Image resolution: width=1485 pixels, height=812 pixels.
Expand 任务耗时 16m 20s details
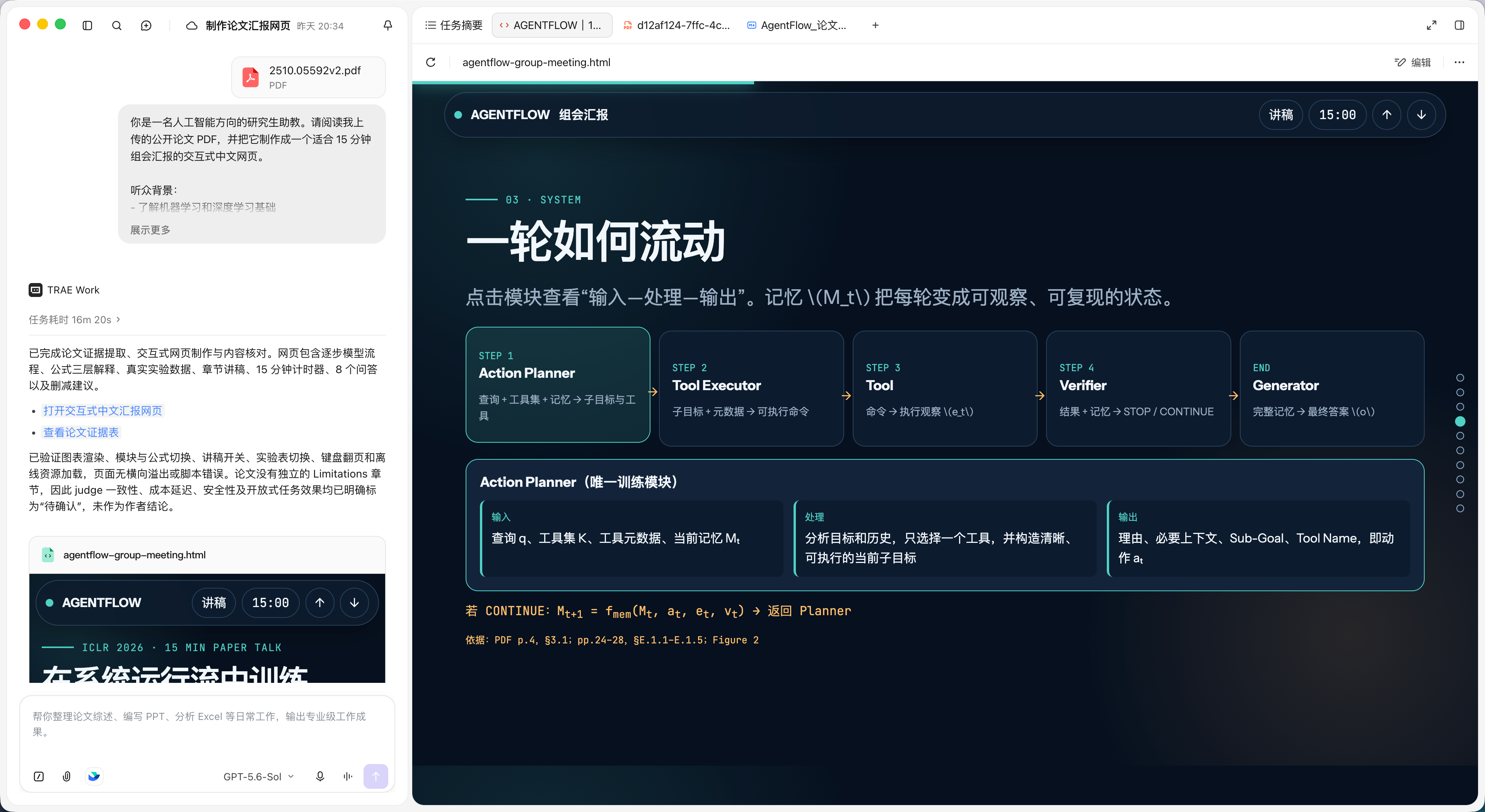[x=74, y=319]
